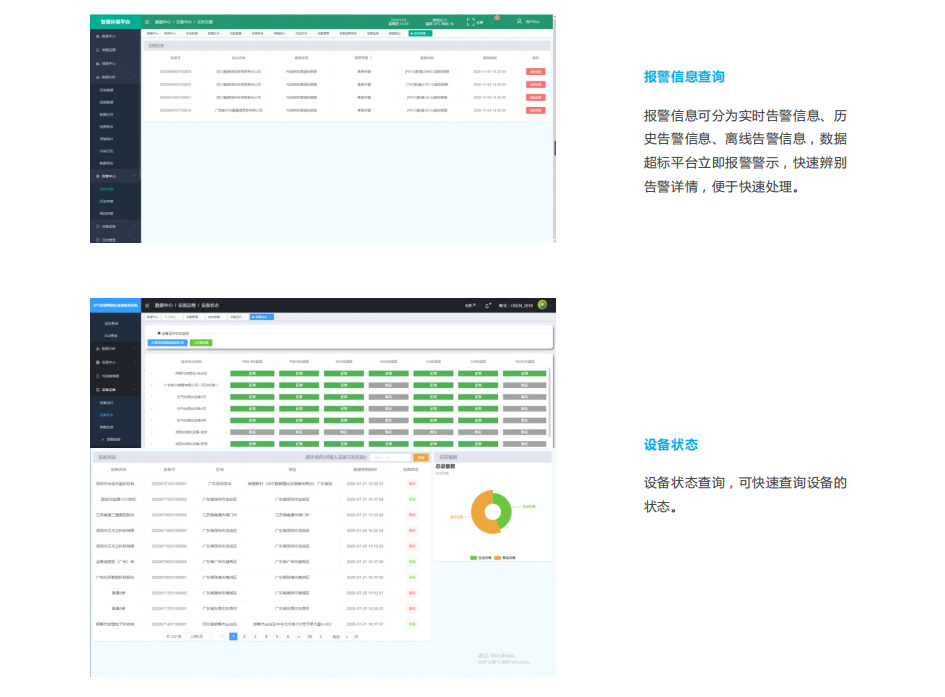The width and height of the screenshot is (945, 697).
Task: Click the blue button under the device status heading
Action: coord(168,343)
